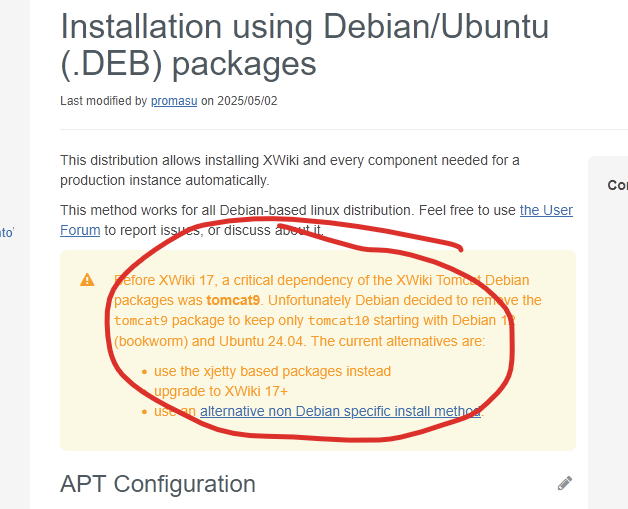Image resolution: width=628 pixels, height=509 pixels.
Task: Click the upgrade to XWiki 17+ bullet
Action: coord(221,391)
